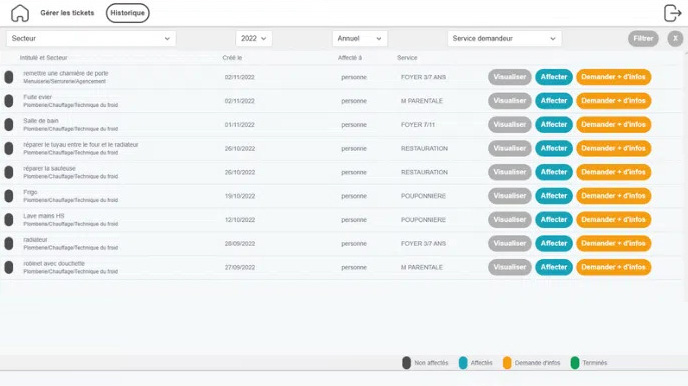Demander + d'infos for 'réparer le tuyau'
688x386 pixels.
(613, 148)
